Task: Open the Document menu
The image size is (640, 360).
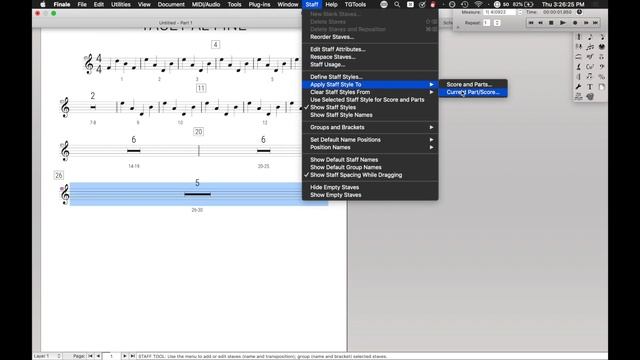Action: [x=171, y=4]
